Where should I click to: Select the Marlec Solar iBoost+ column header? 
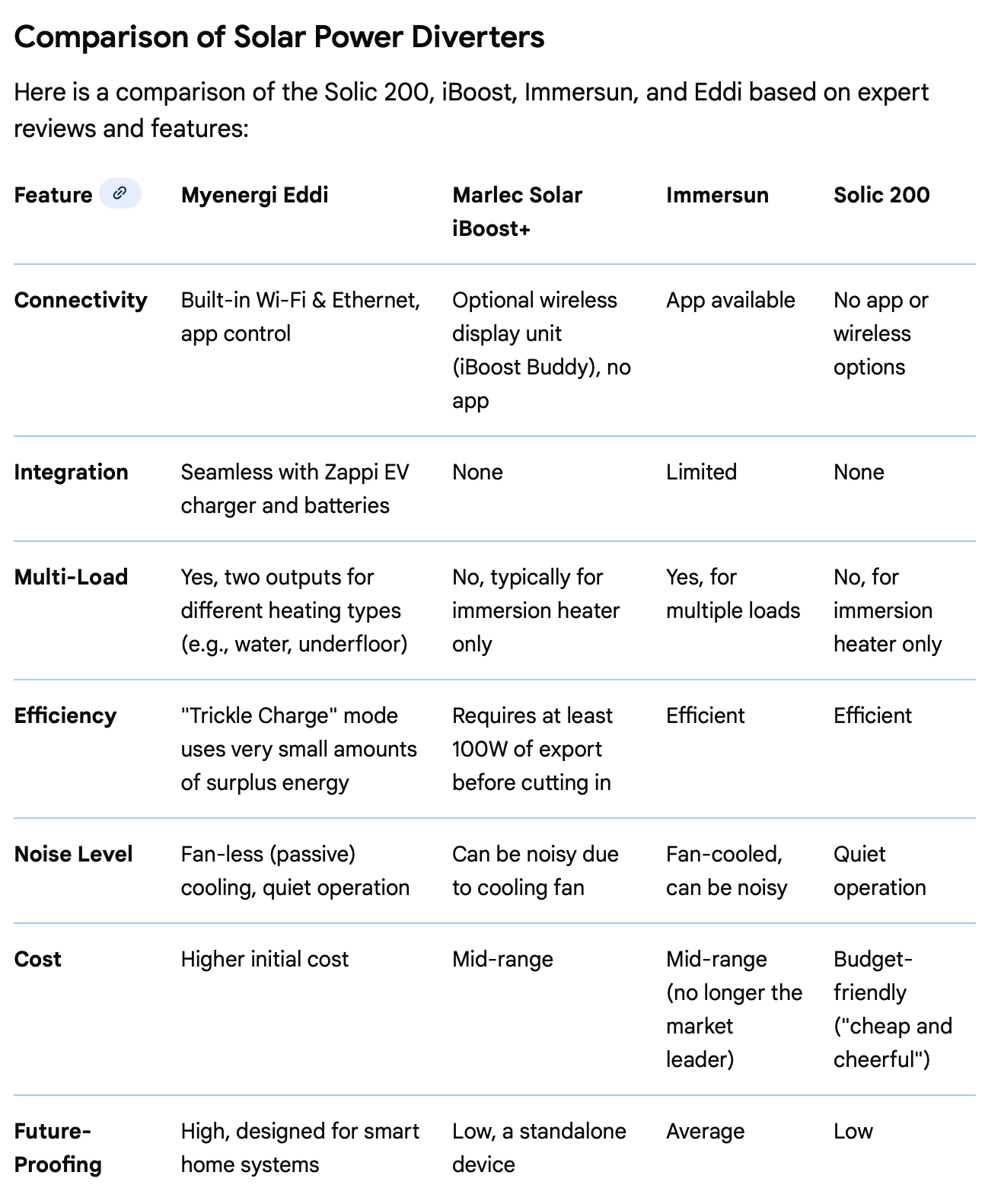(x=517, y=211)
